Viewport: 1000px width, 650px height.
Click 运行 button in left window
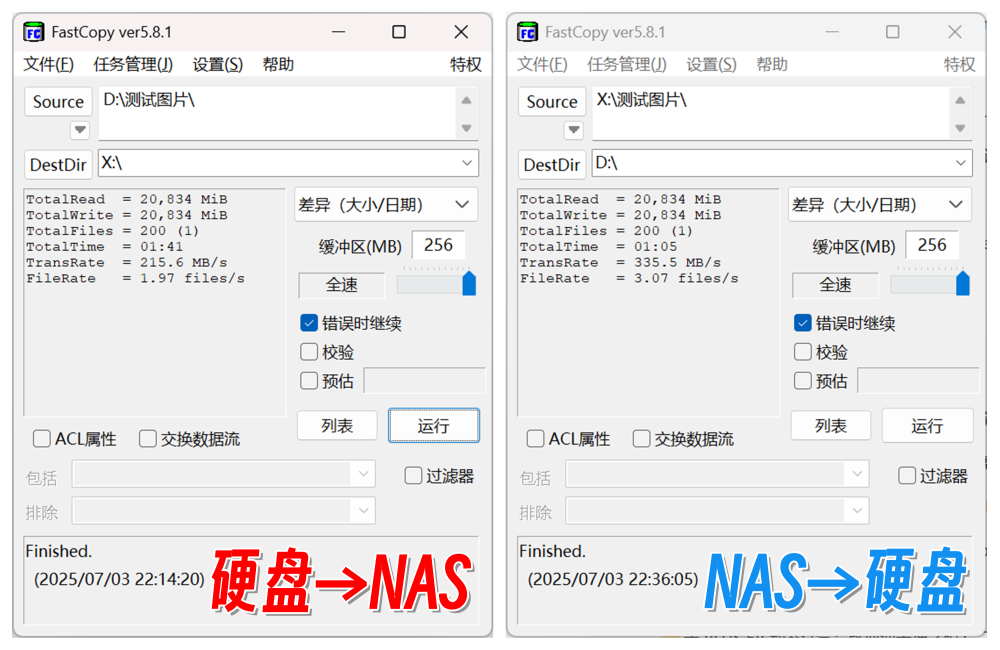point(434,425)
